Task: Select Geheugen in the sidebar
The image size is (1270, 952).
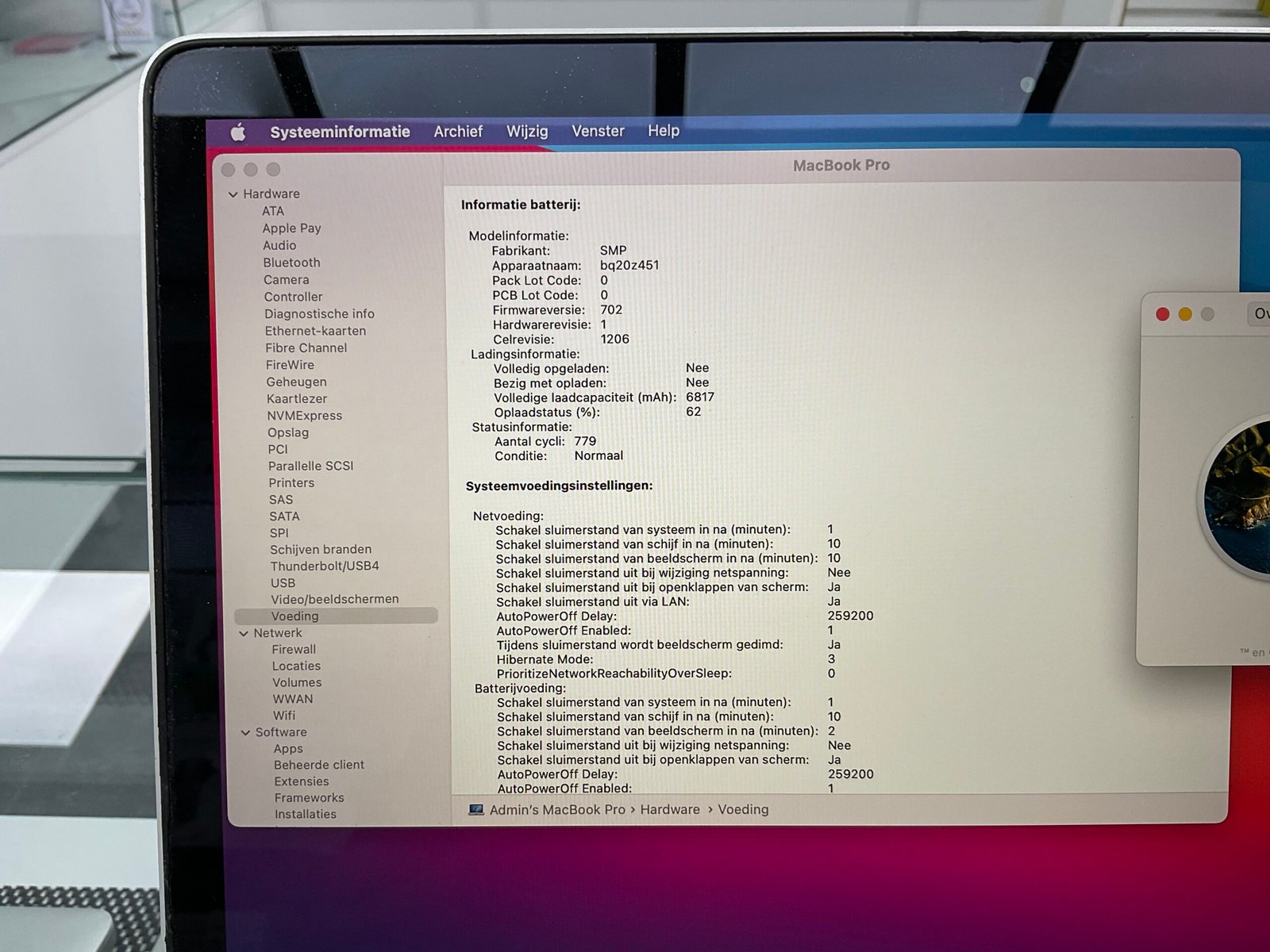Action: click(x=296, y=382)
